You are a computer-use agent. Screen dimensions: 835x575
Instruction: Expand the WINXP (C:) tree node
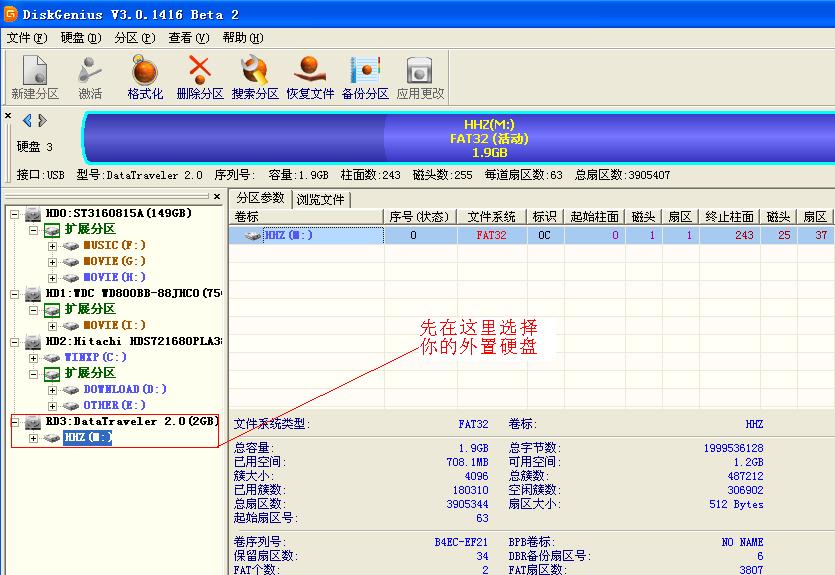pos(34,358)
